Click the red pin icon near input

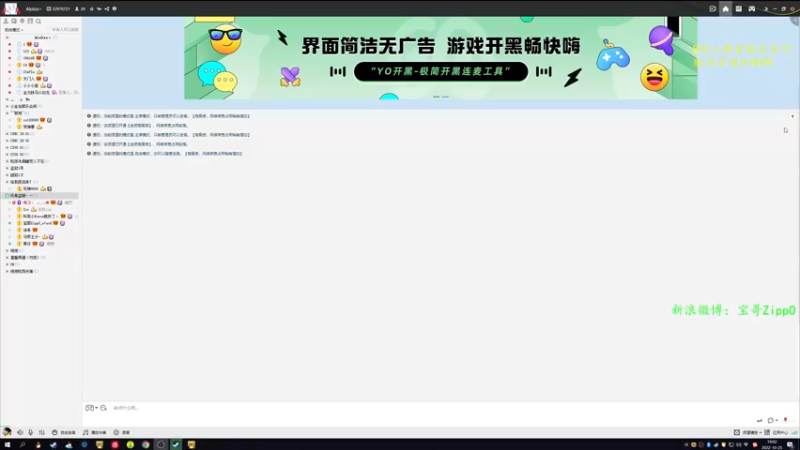(x=785, y=420)
